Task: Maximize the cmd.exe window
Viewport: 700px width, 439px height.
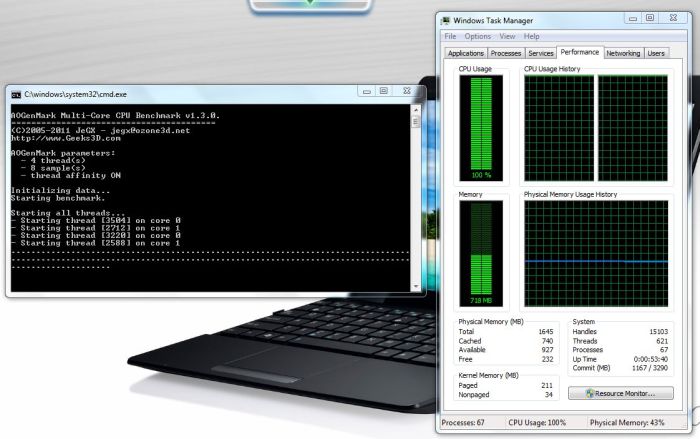Action: click(383, 91)
